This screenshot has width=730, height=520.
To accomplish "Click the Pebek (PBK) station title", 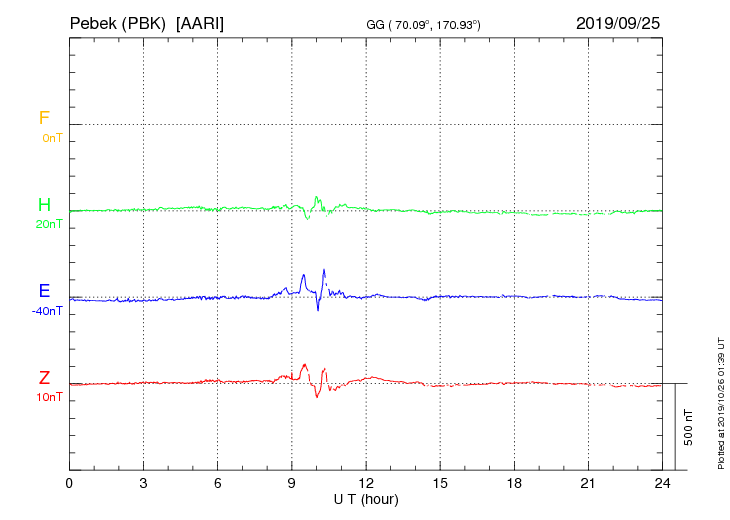I will [118, 23].
